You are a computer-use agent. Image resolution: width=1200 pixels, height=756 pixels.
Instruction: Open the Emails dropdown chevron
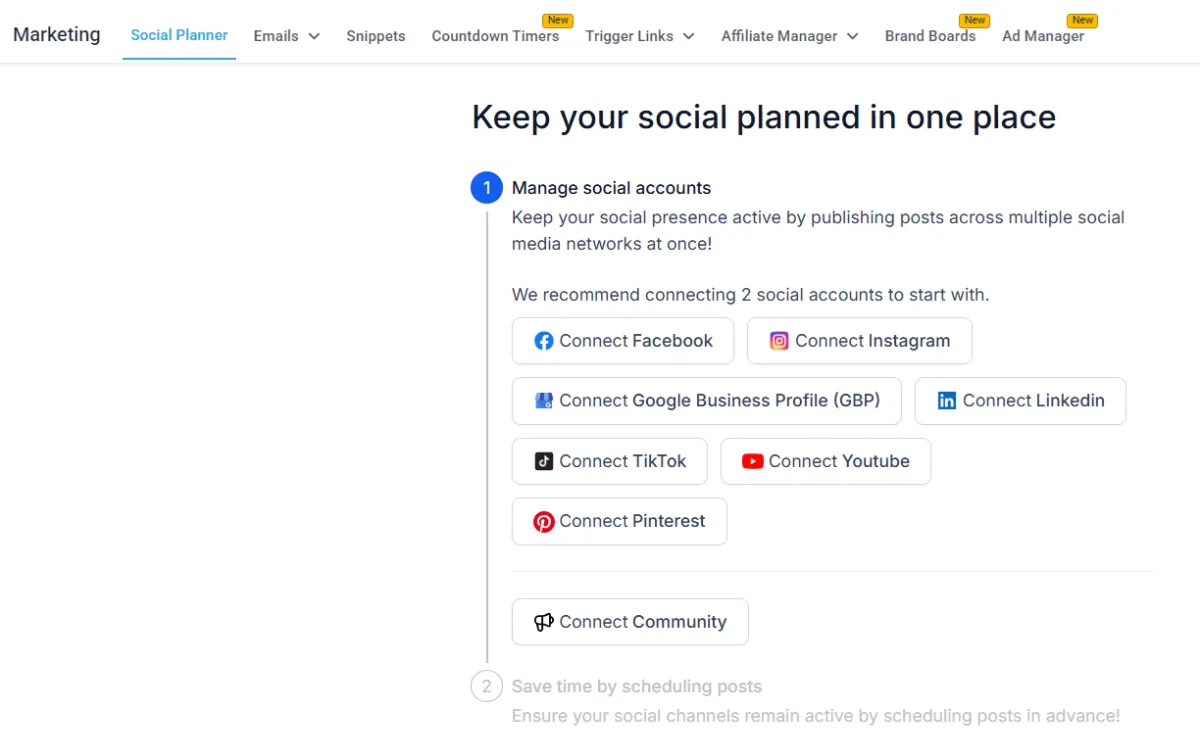(x=314, y=36)
